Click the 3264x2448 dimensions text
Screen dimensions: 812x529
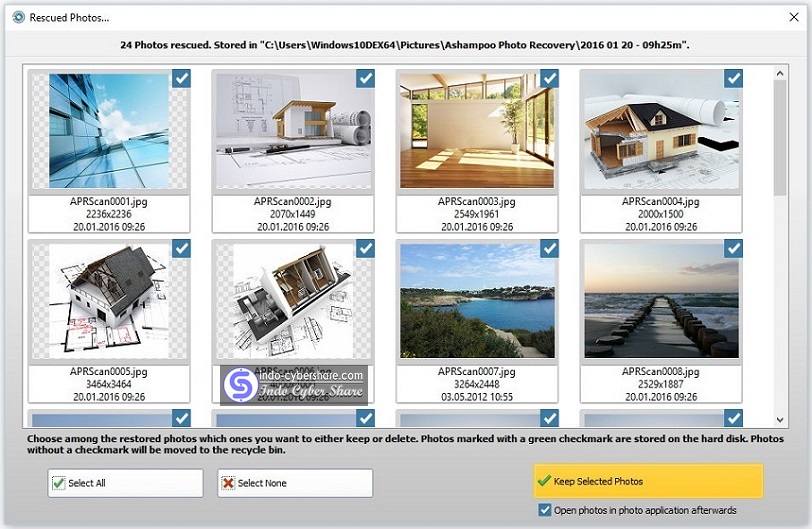pos(476,385)
